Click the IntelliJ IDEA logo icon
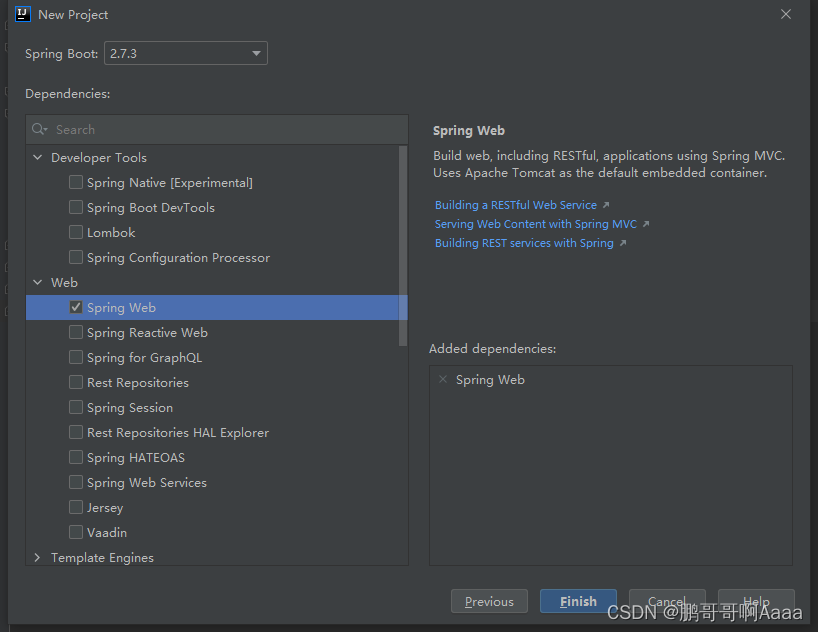This screenshot has width=818, height=632. [x=22, y=14]
